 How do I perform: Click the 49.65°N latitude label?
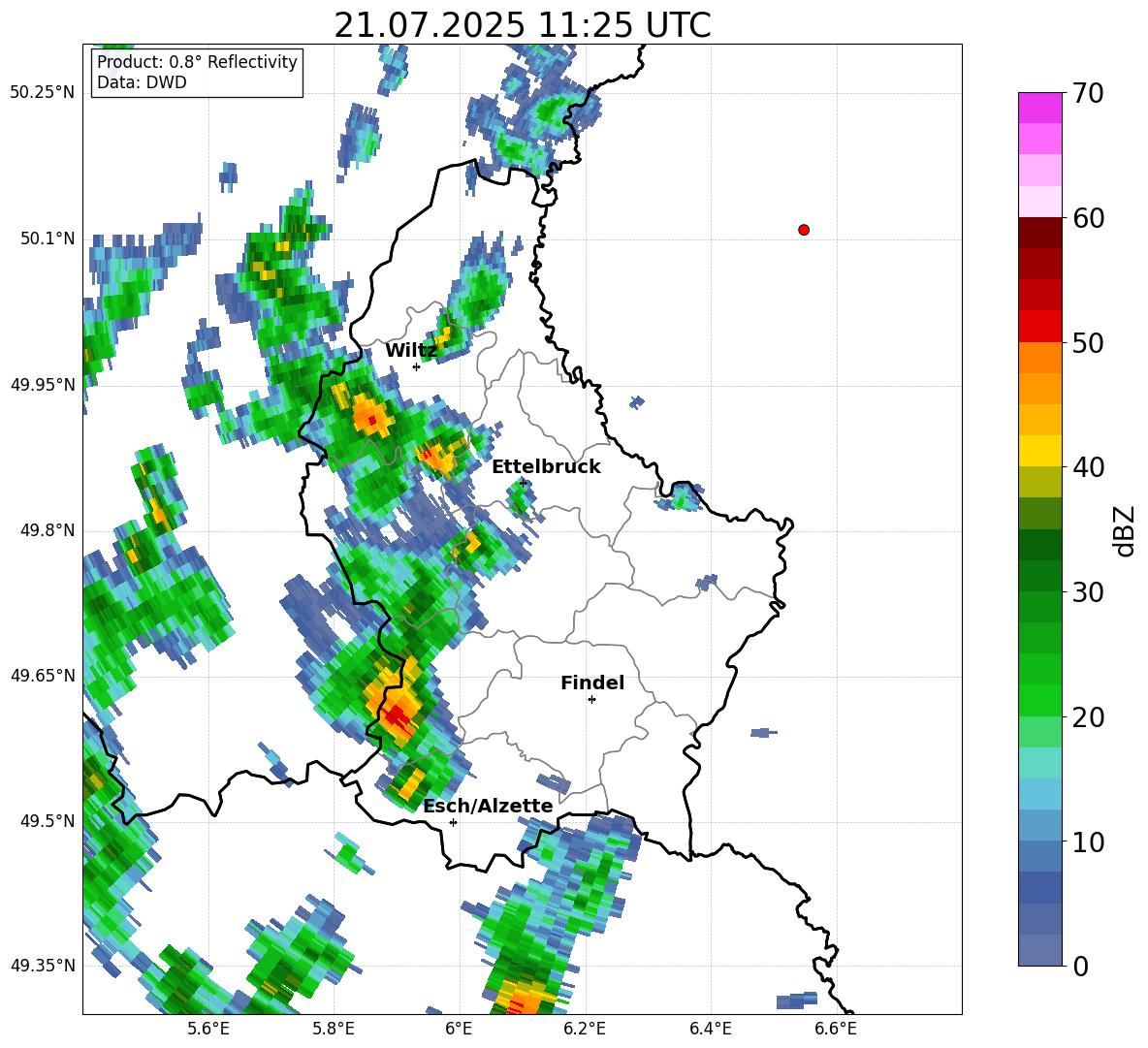[42, 675]
